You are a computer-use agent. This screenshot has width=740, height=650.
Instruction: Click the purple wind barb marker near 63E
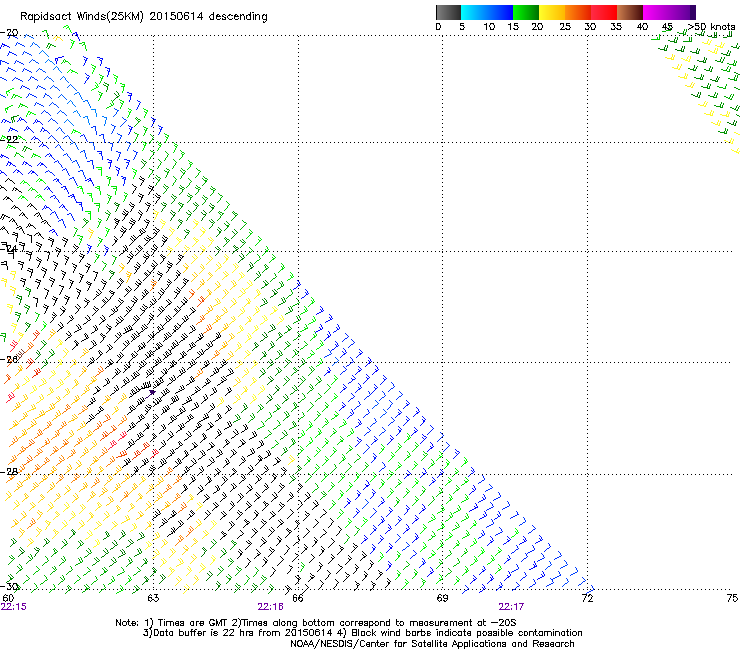click(x=151, y=393)
